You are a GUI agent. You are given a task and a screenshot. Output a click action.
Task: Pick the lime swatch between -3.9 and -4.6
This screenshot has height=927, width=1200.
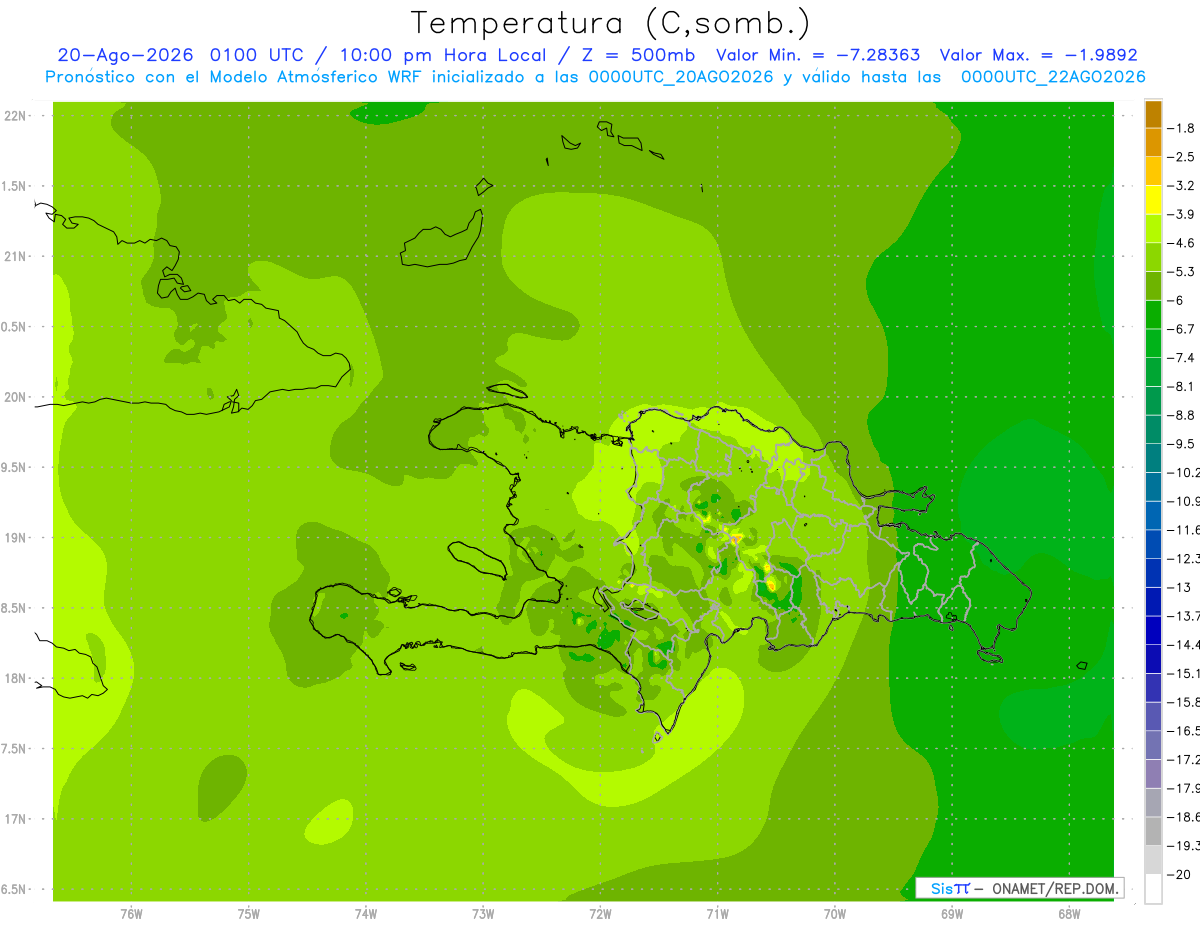tap(1153, 229)
